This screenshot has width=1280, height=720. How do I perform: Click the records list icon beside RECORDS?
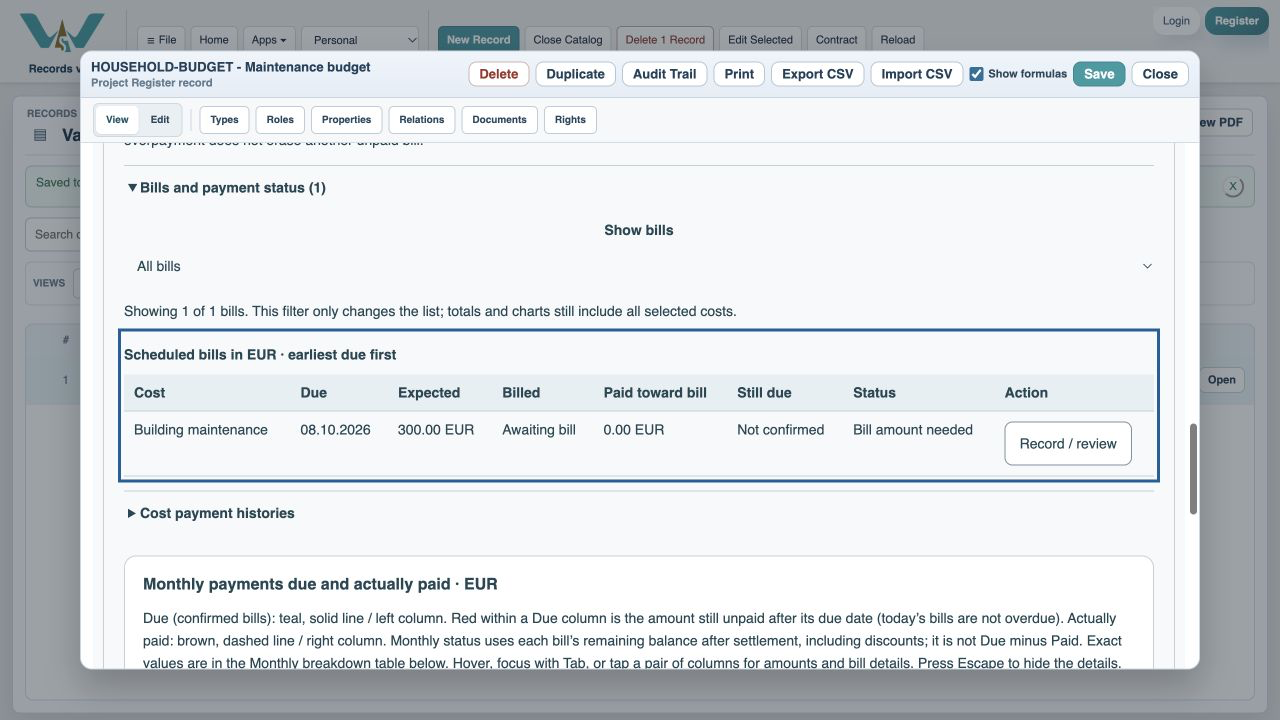click(x=40, y=135)
